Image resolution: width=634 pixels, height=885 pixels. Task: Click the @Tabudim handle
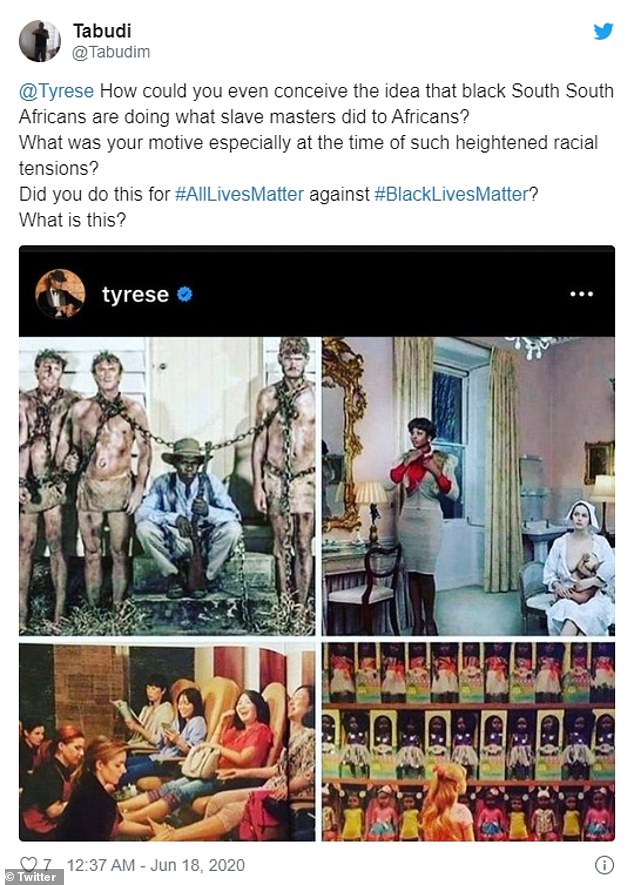point(111,52)
